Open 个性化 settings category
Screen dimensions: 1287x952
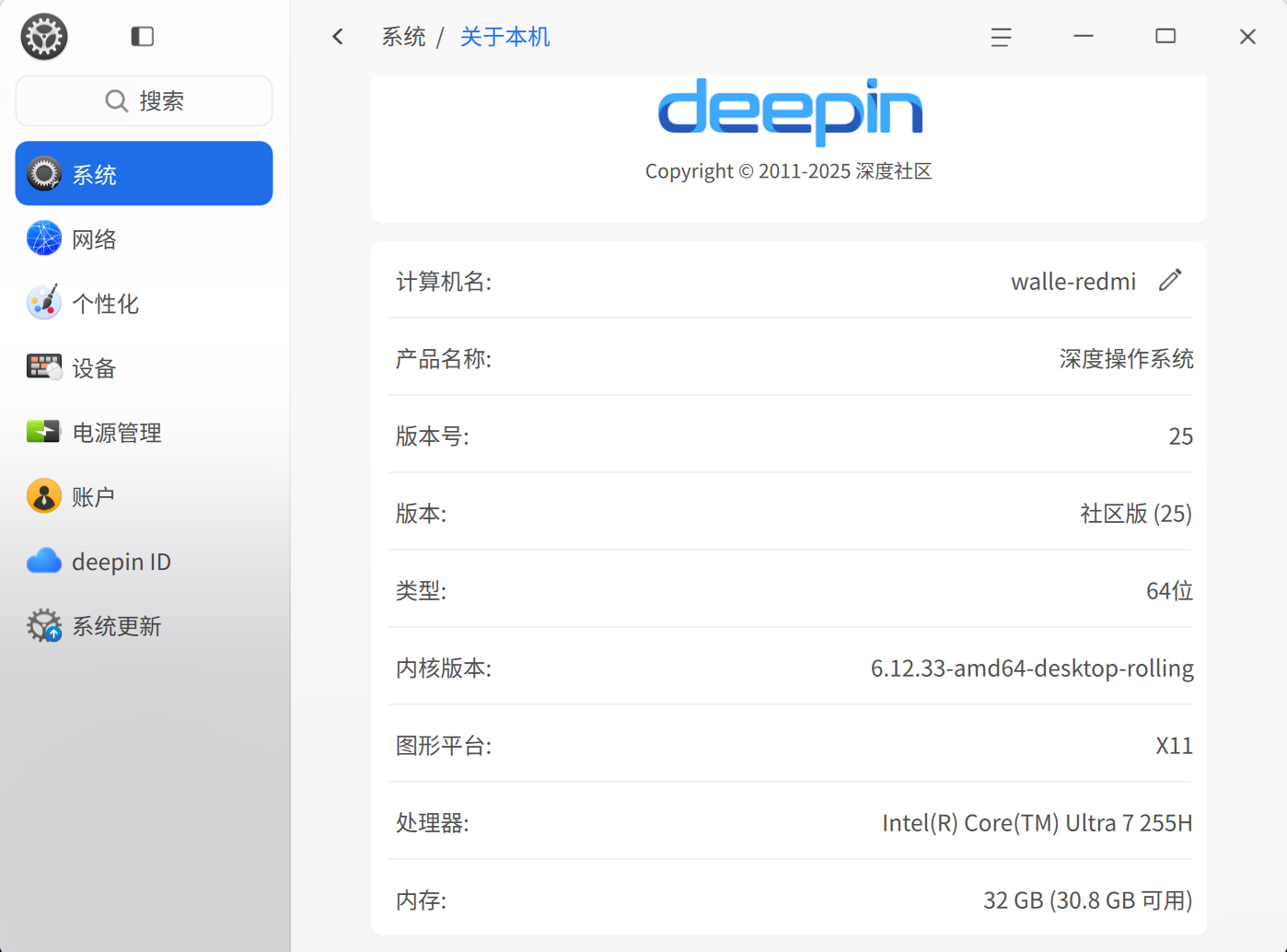pyautogui.click(x=145, y=303)
